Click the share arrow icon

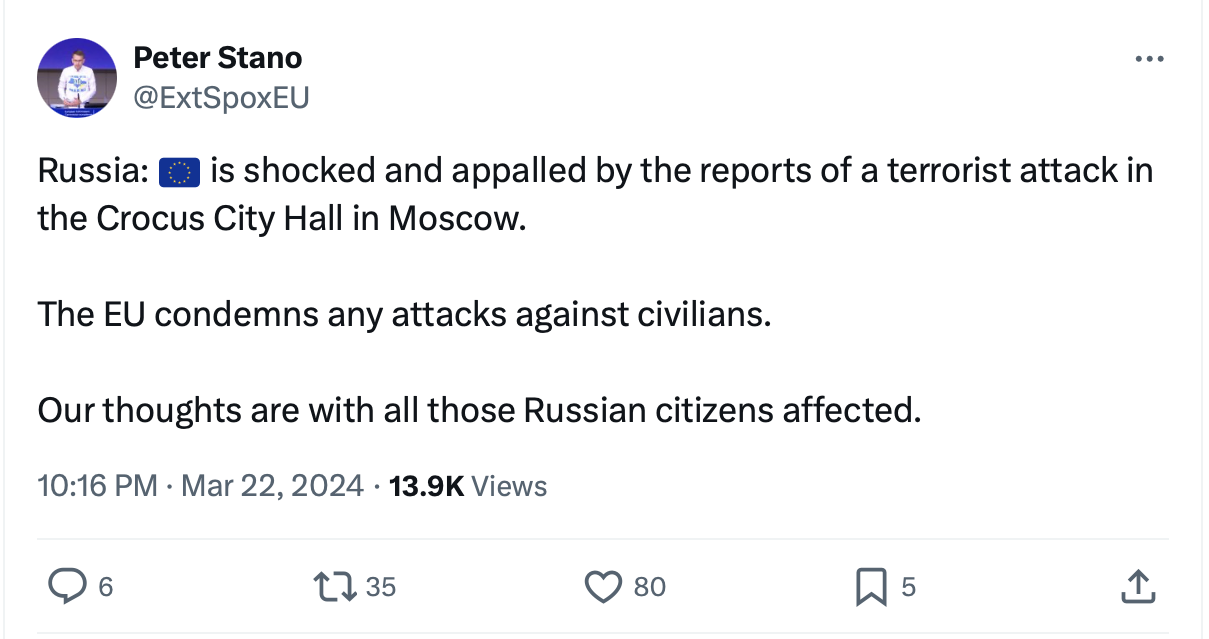click(x=1137, y=586)
